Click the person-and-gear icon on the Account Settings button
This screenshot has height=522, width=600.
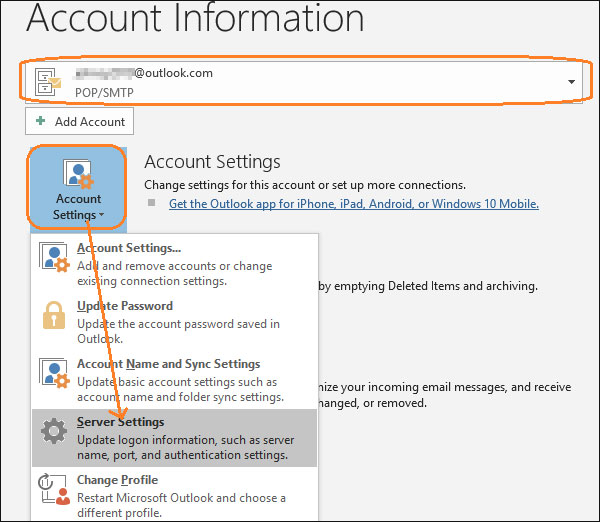79,174
